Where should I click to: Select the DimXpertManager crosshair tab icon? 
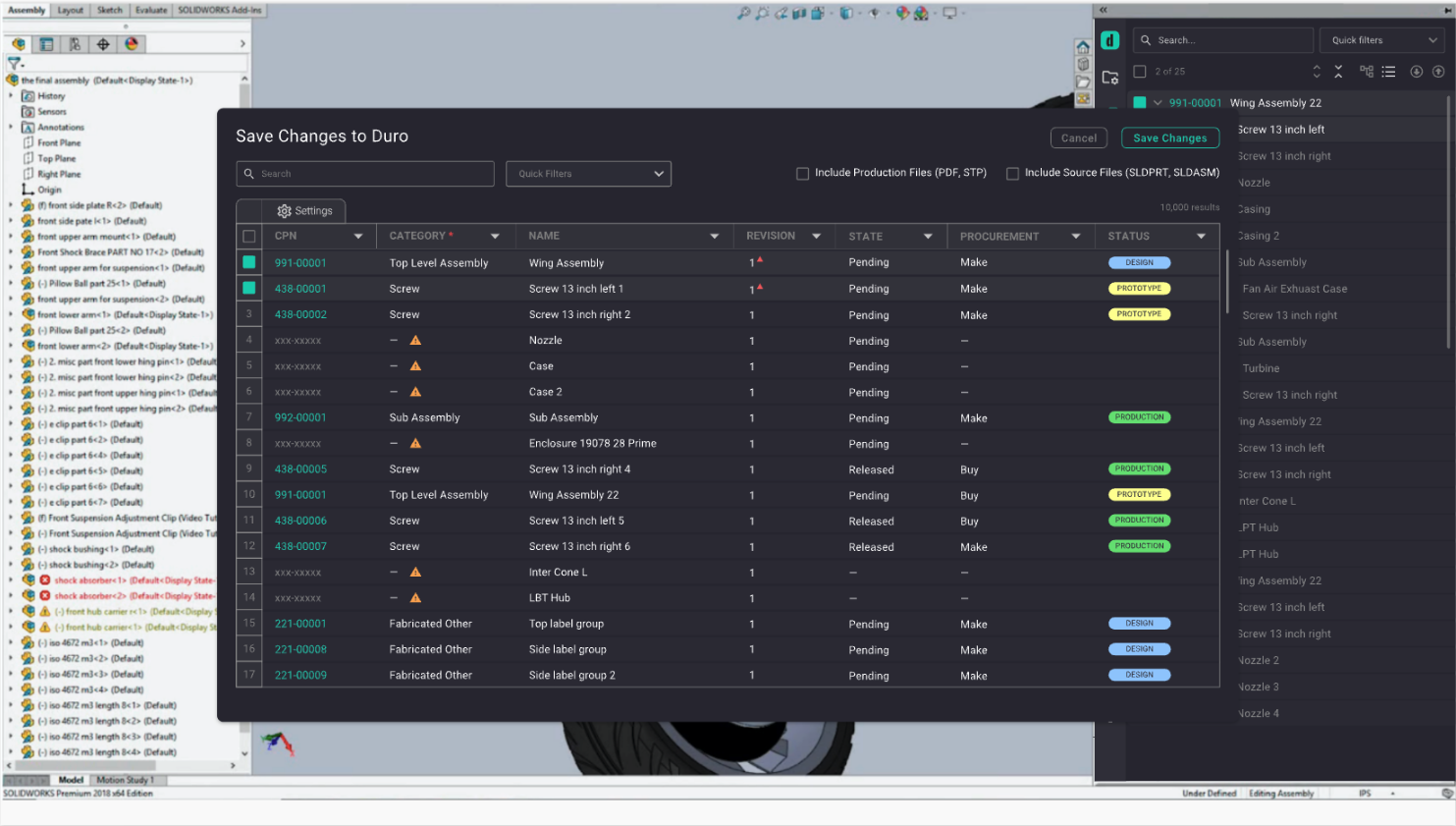[x=103, y=44]
